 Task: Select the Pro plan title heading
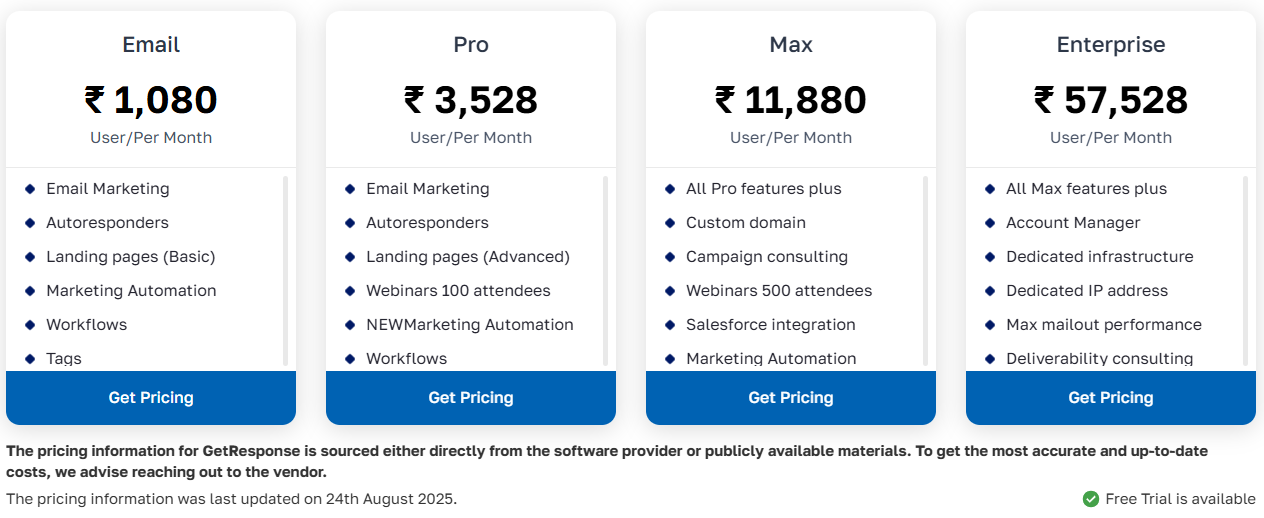[x=471, y=45]
